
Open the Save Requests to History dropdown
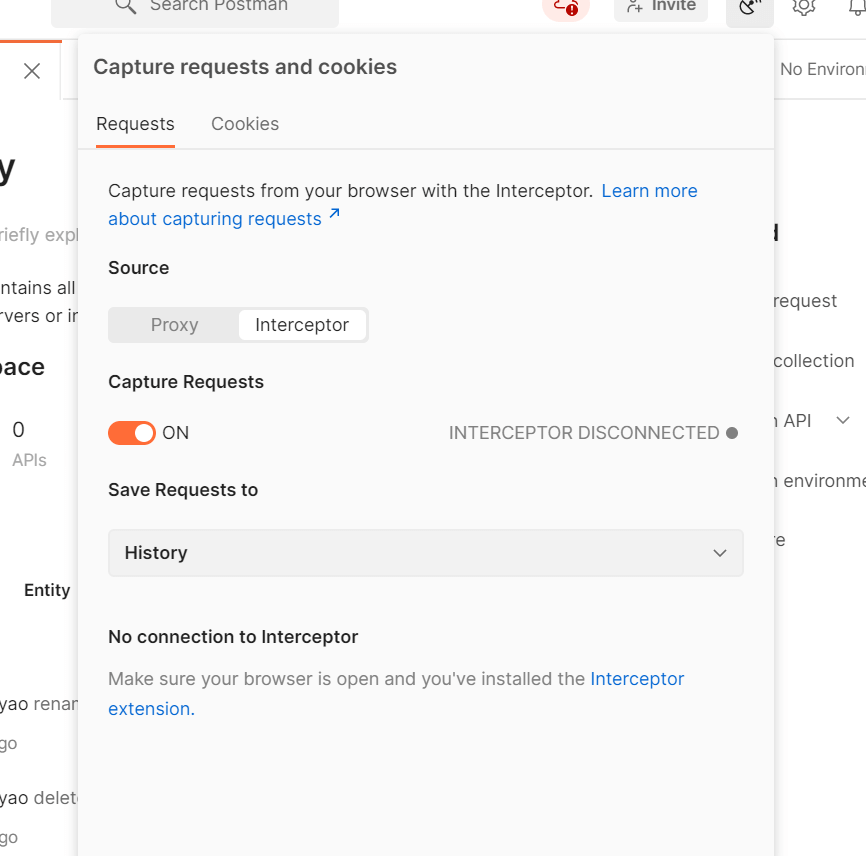pos(426,553)
